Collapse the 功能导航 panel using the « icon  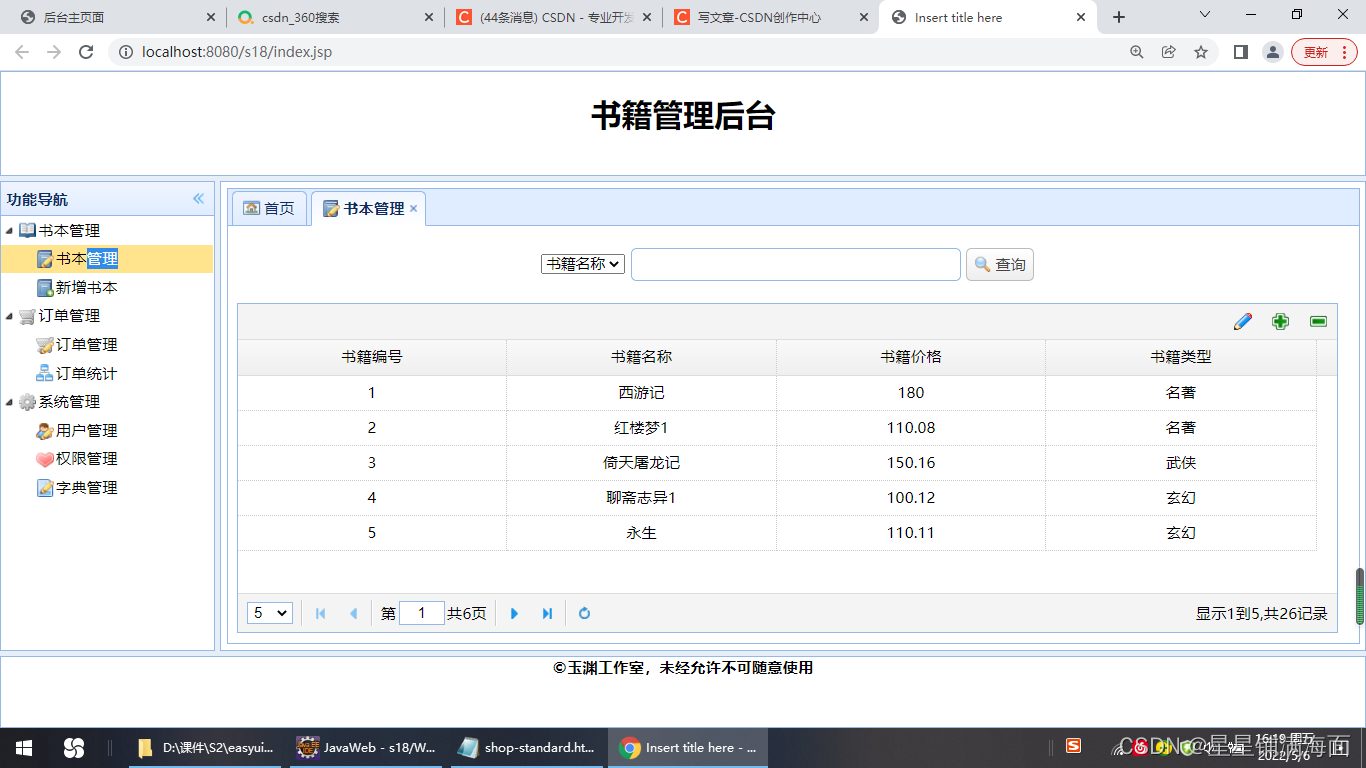click(x=198, y=198)
